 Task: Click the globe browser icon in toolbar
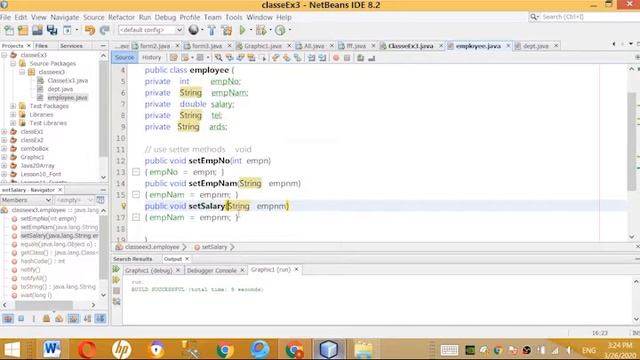[x=194, y=30]
